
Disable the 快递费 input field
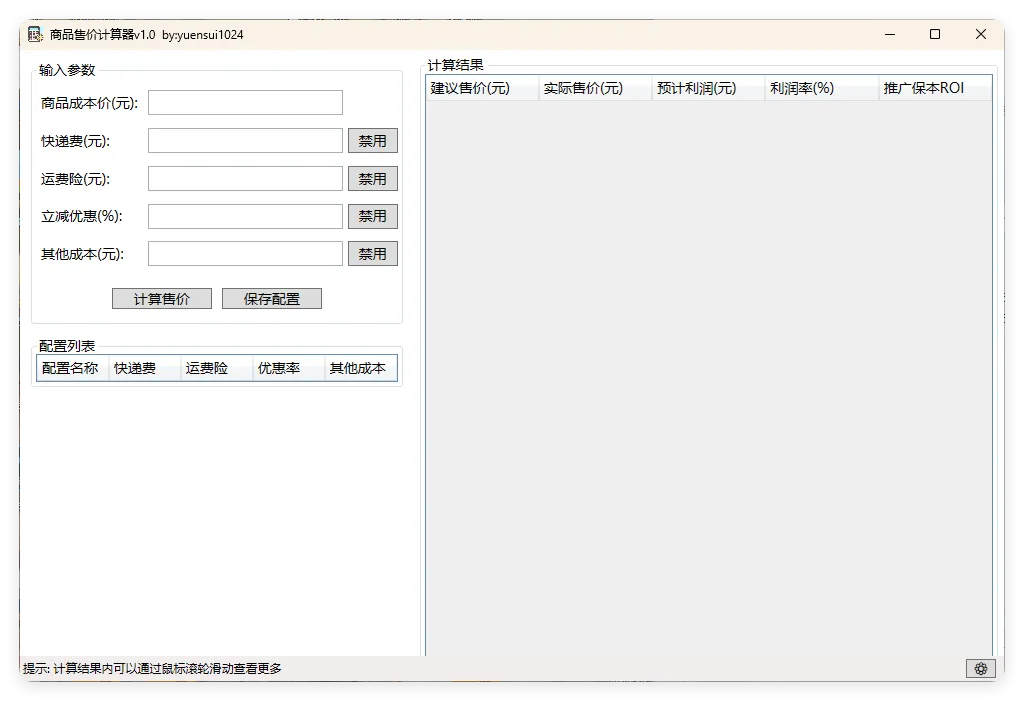(372, 140)
